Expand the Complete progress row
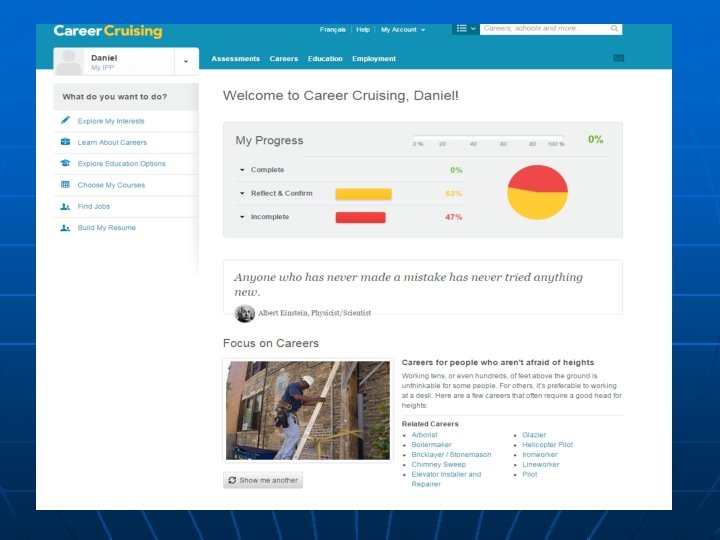Image resolution: width=720 pixels, height=540 pixels. tap(242, 170)
